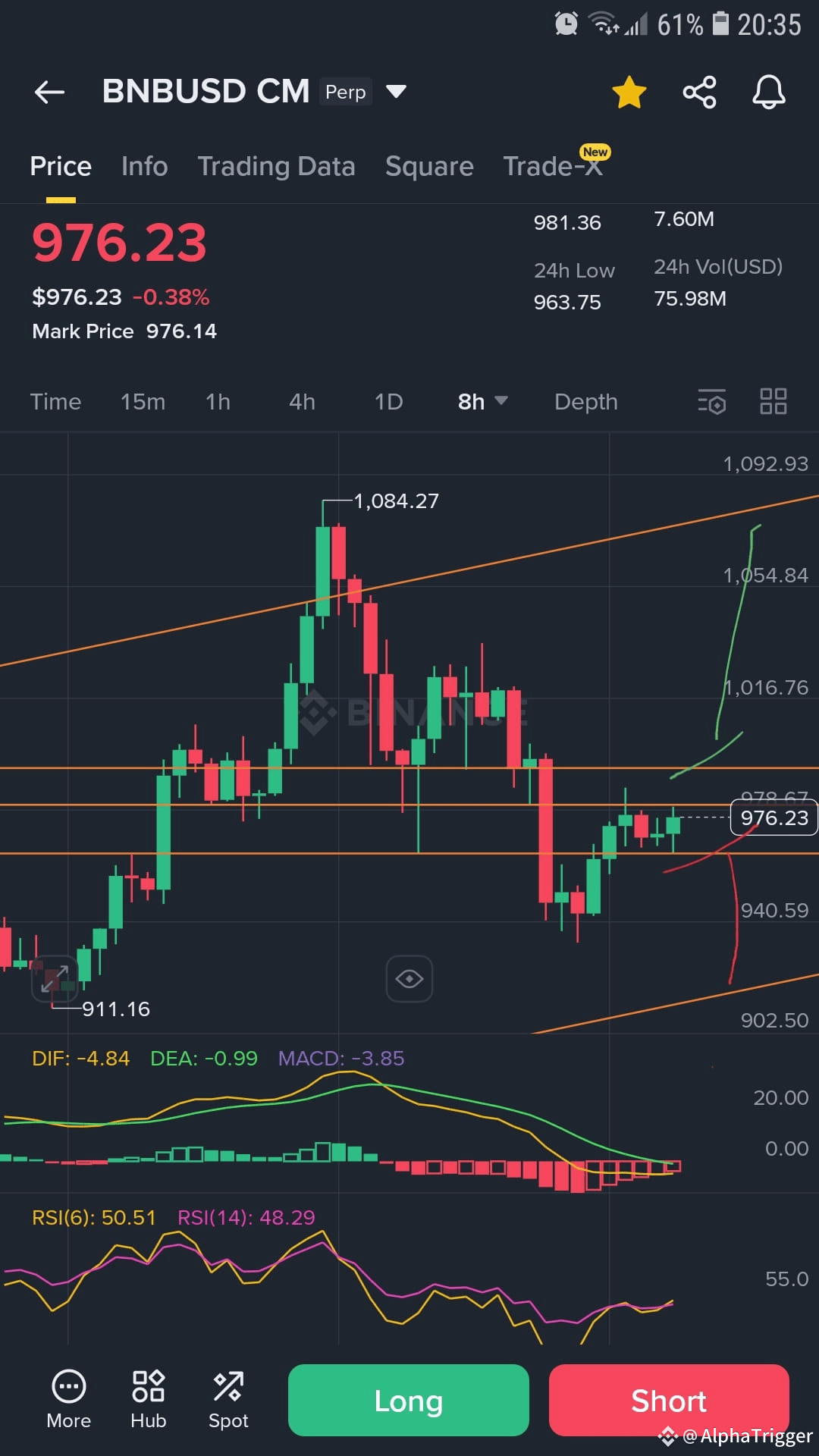Switch to the Info tab
This screenshot has width=819, height=1456.
pyautogui.click(x=144, y=166)
